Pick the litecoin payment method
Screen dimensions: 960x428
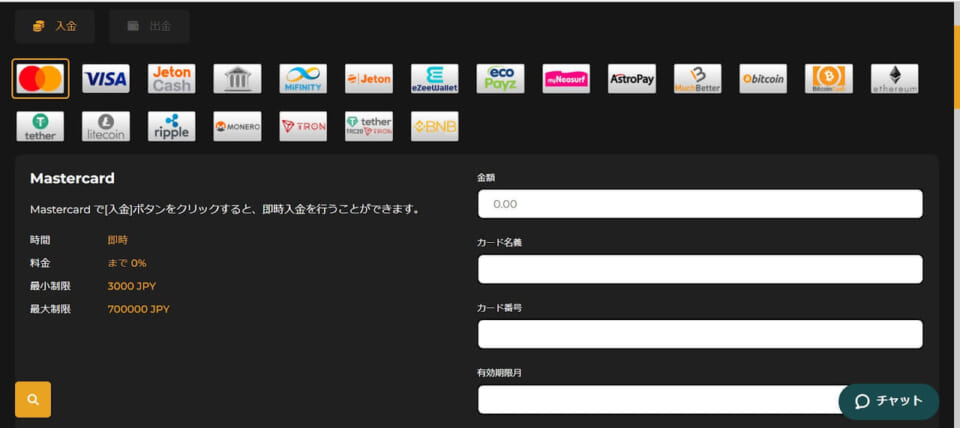pos(106,126)
